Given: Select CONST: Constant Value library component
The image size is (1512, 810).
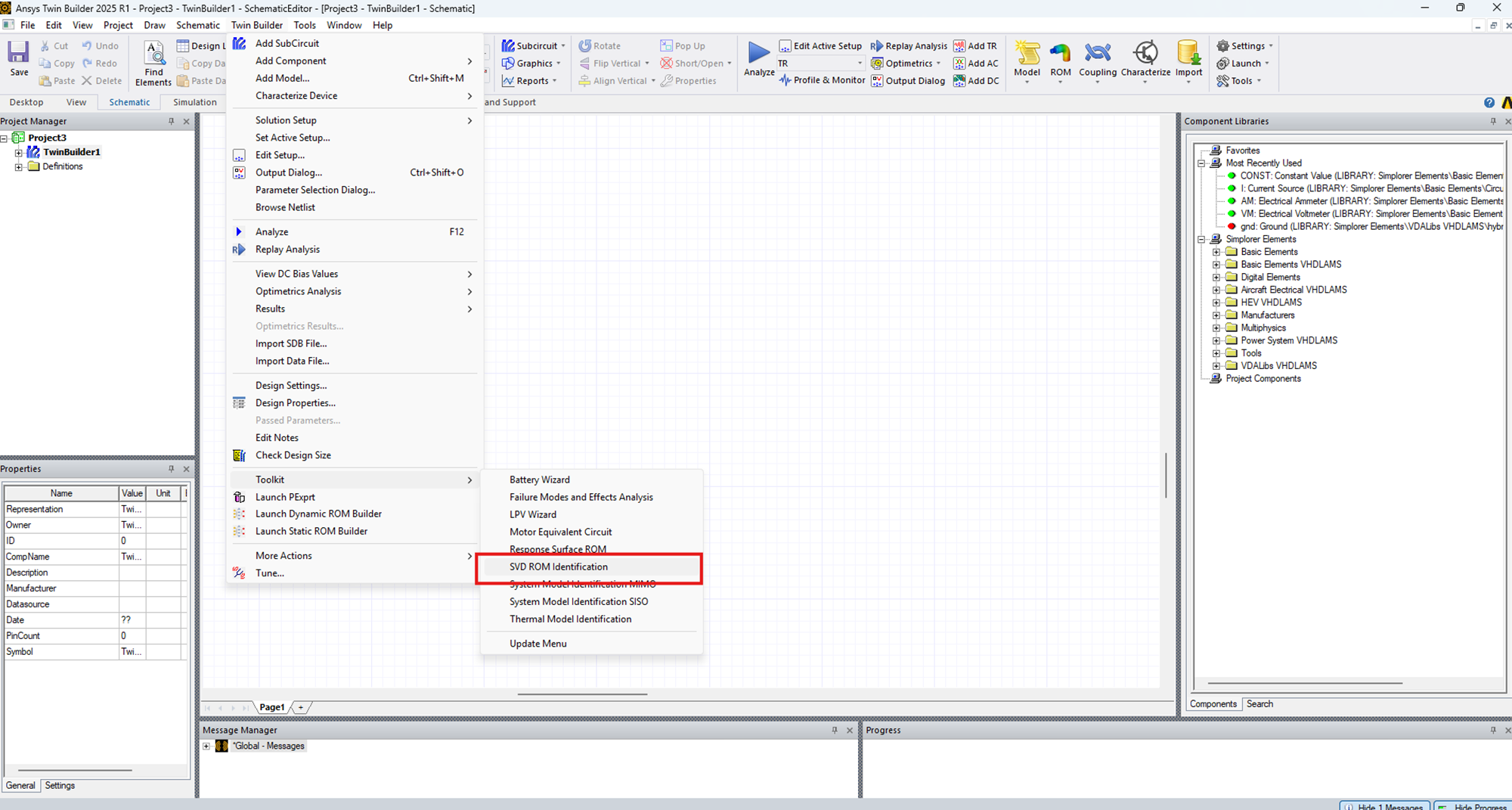Looking at the screenshot, I should pos(1364,176).
